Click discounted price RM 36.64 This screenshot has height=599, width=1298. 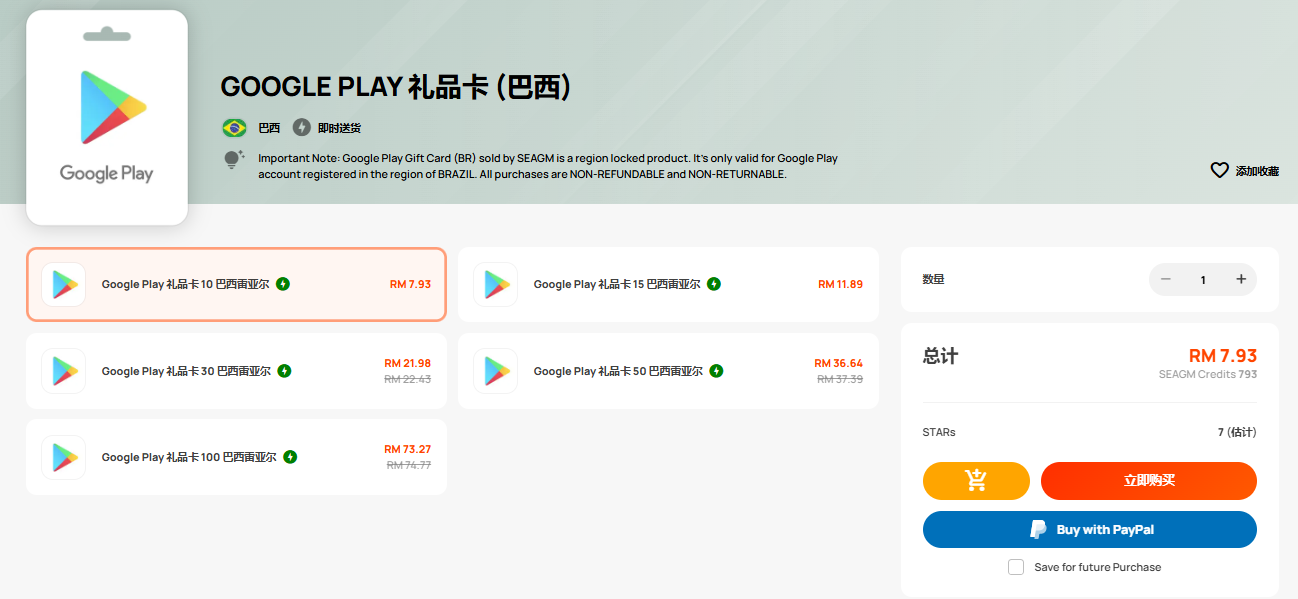pyautogui.click(x=839, y=363)
